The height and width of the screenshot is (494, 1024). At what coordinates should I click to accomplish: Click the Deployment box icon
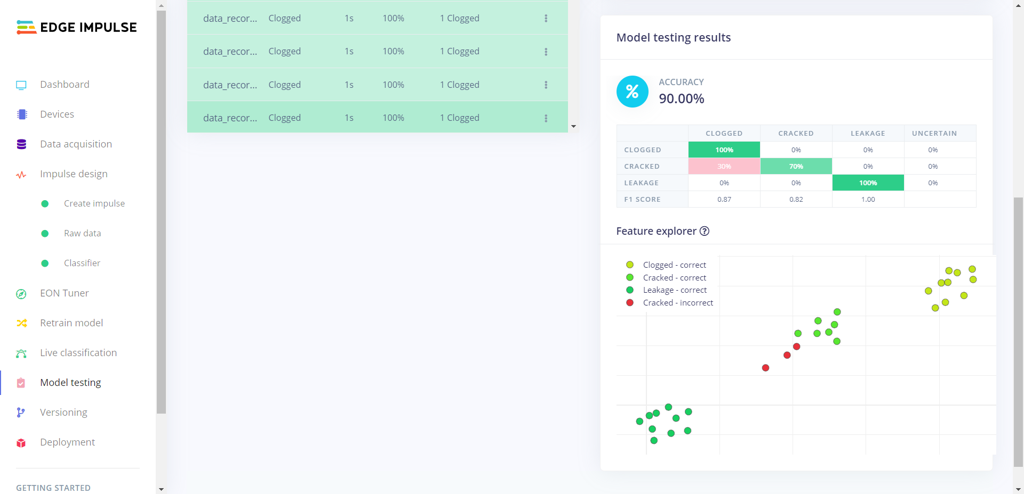pyautogui.click(x=21, y=443)
